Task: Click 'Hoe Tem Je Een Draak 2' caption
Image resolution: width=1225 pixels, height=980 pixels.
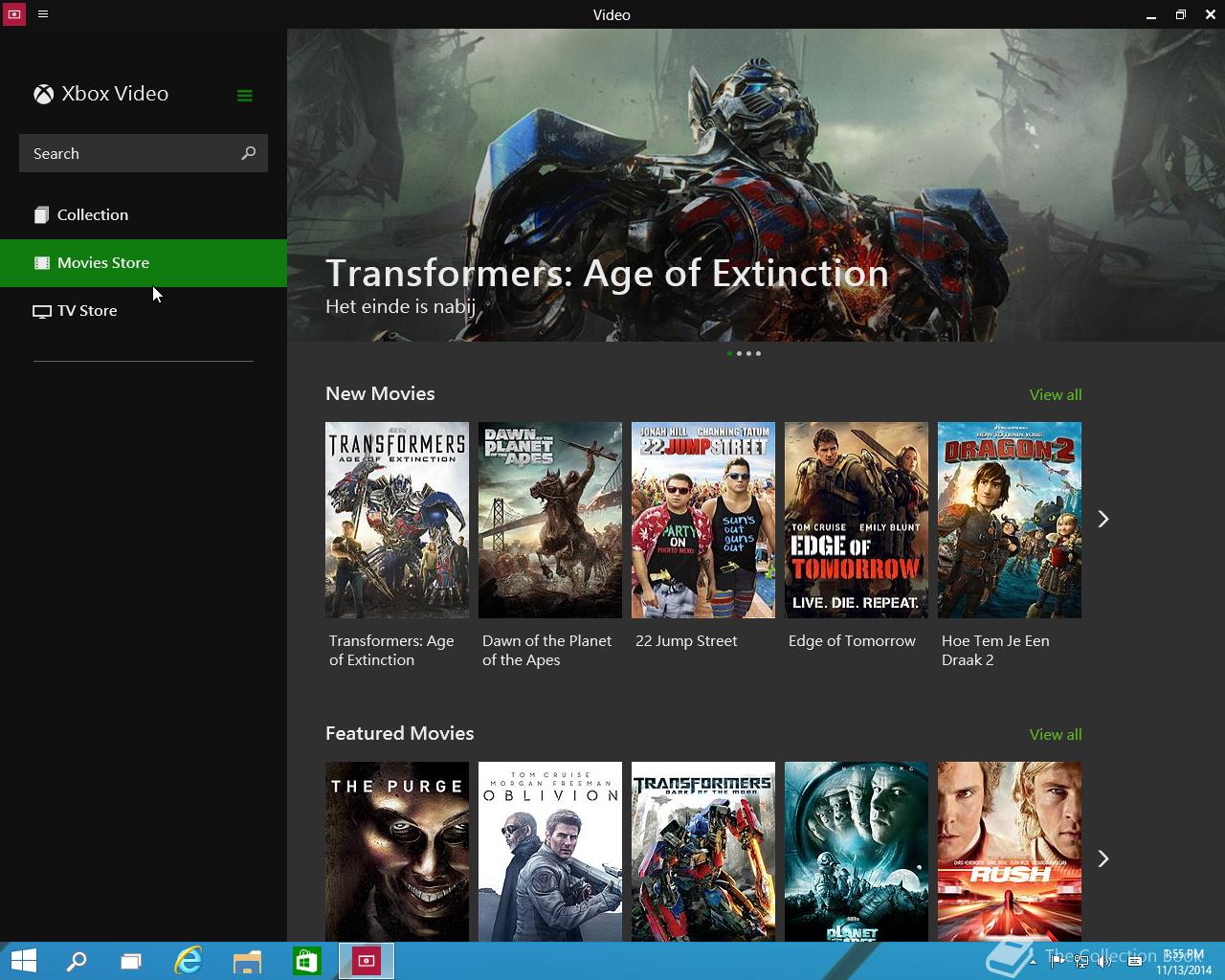Action: (x=995, y=651)
